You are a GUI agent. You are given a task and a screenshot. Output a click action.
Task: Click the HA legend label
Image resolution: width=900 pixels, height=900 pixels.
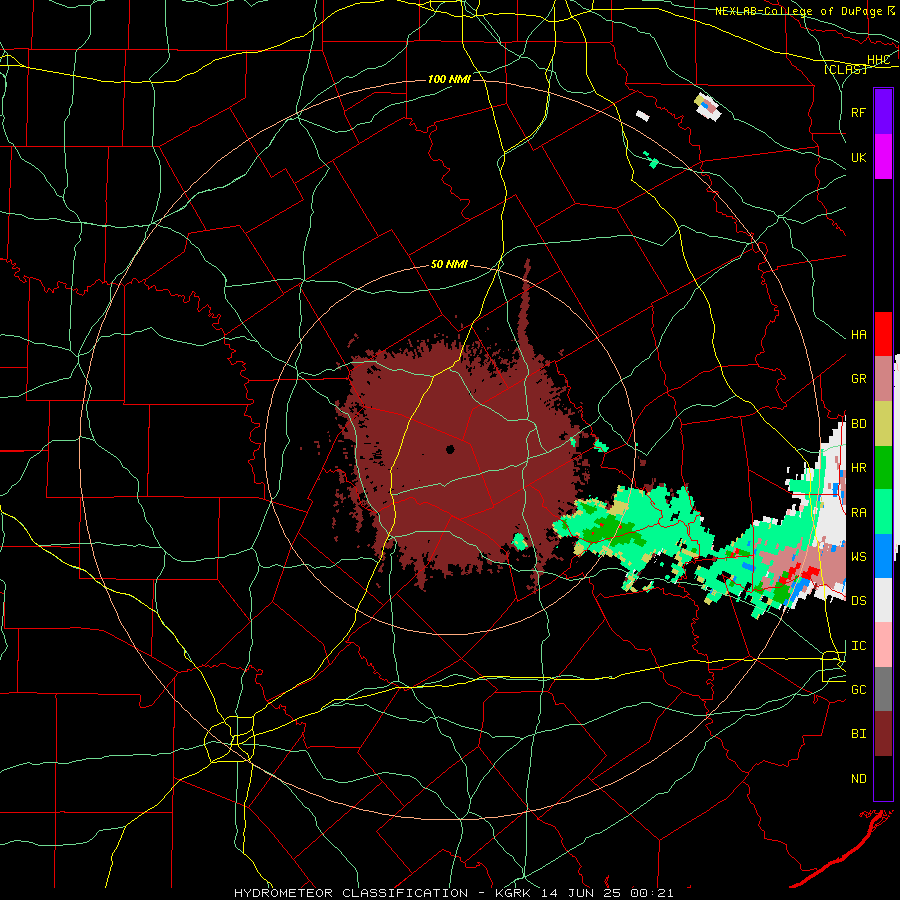pos(858,335)
